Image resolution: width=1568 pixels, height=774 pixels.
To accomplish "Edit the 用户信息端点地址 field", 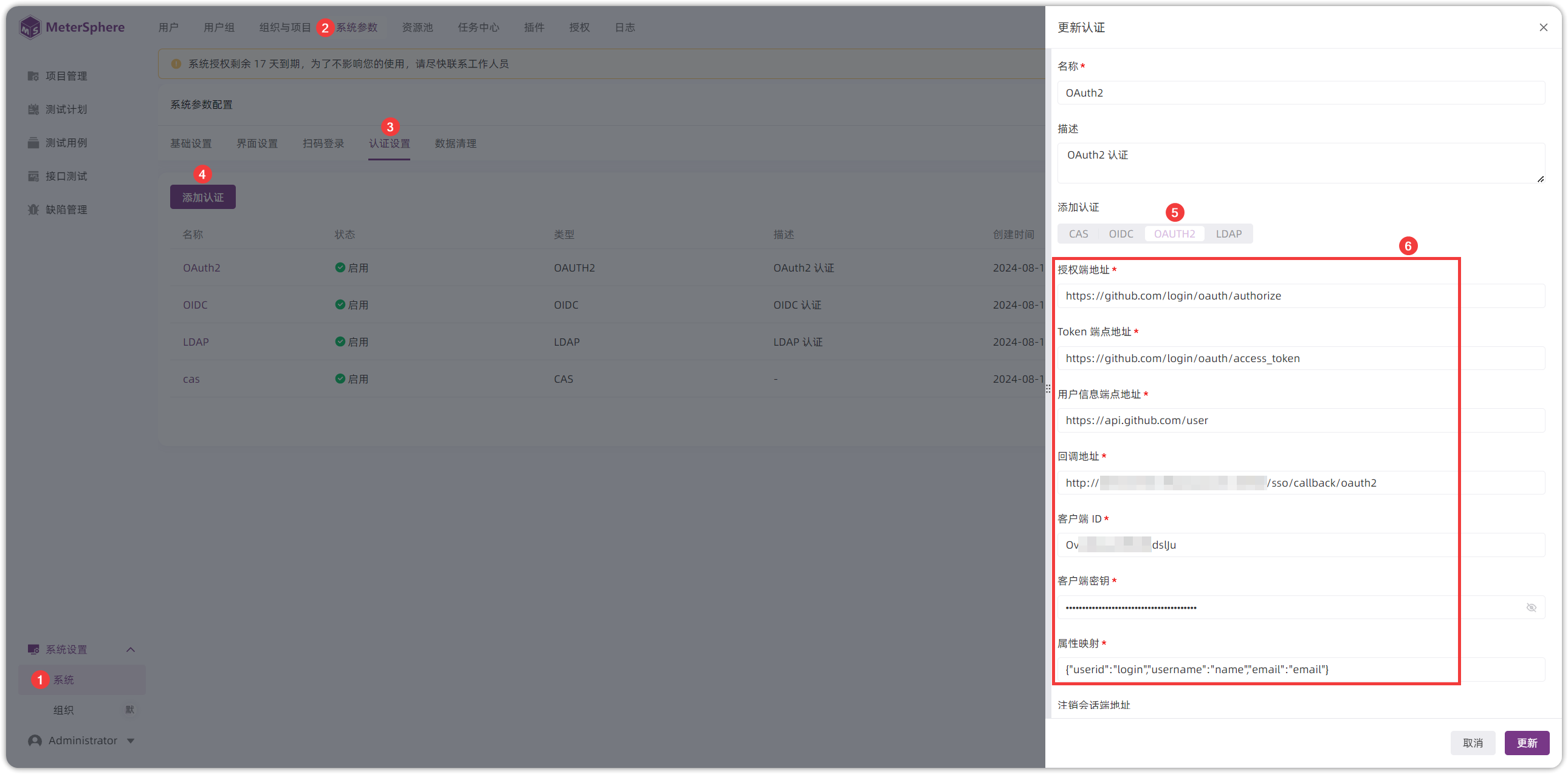I will [x=1301, y=420].
